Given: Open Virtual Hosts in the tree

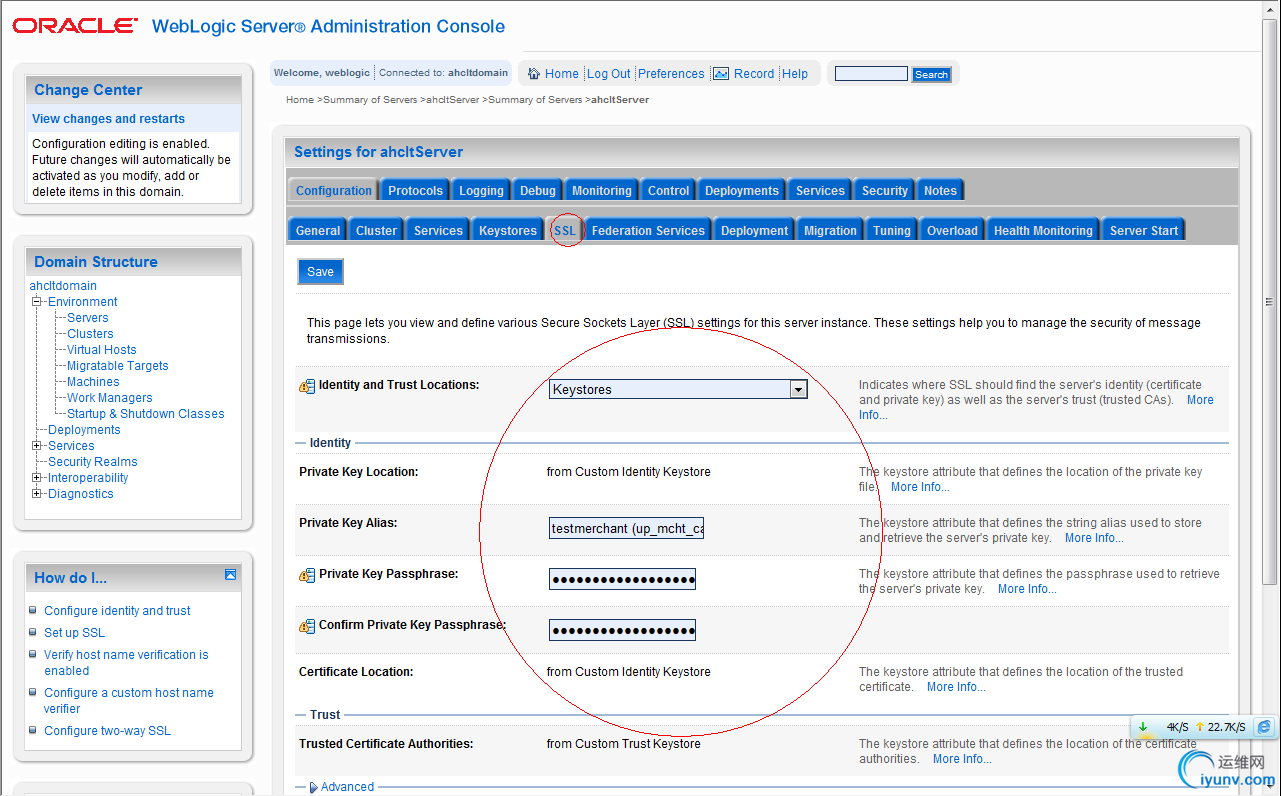Looking at the screenshot, I should tap(102, 350).
